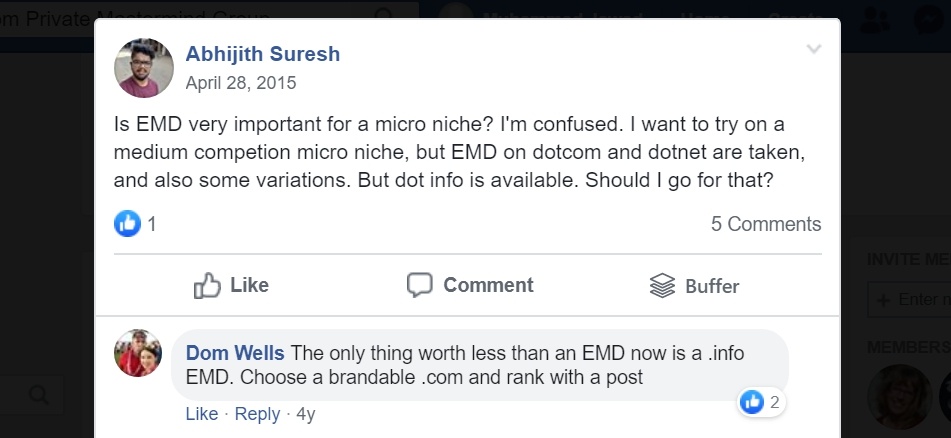Click the Buffer stack icon

[x=662, y=285]
